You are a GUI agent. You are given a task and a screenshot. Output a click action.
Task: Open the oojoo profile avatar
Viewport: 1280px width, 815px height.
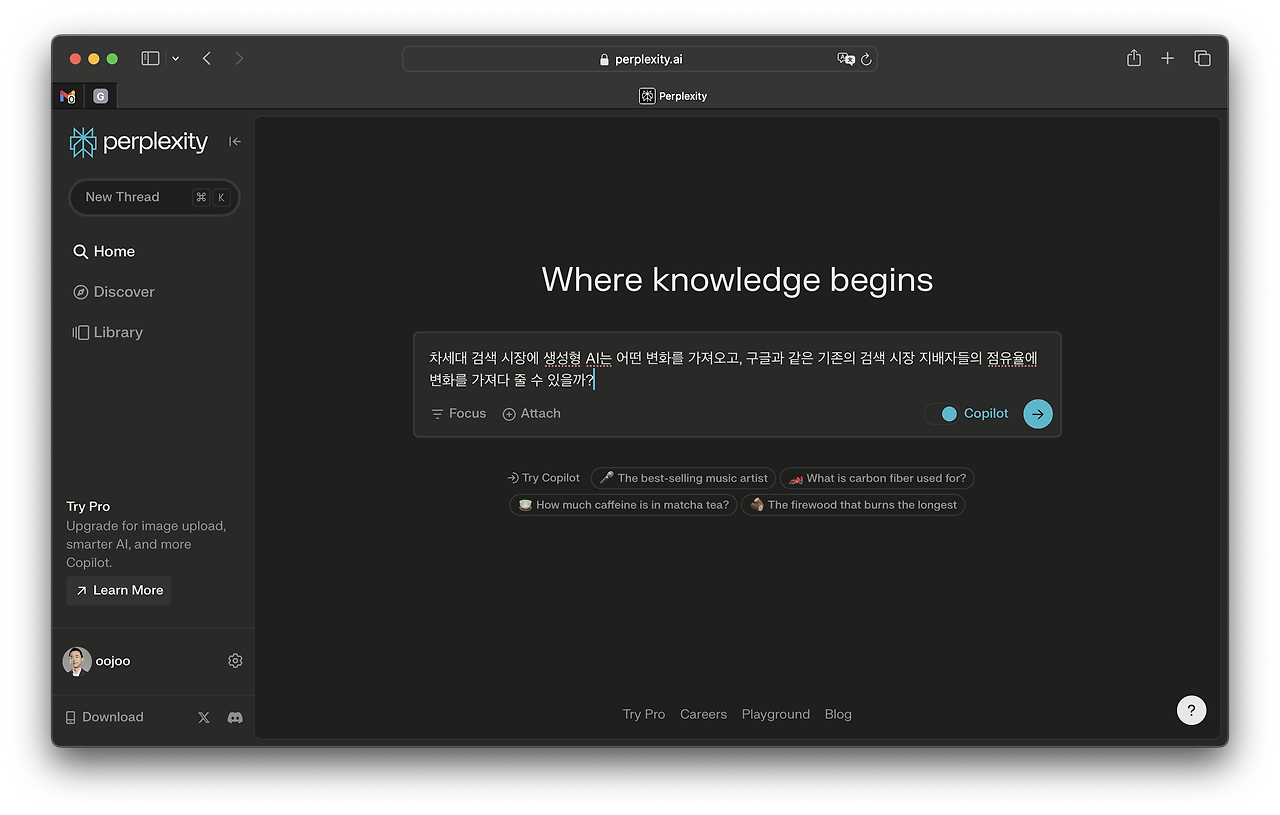pyautogui.click(x=77, y=661)
